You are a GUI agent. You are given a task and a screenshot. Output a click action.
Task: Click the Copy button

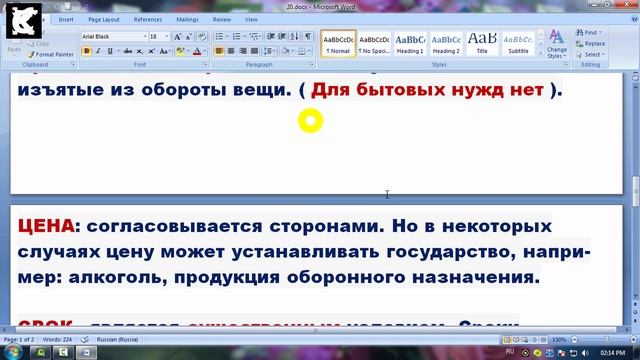coord(39,44)
